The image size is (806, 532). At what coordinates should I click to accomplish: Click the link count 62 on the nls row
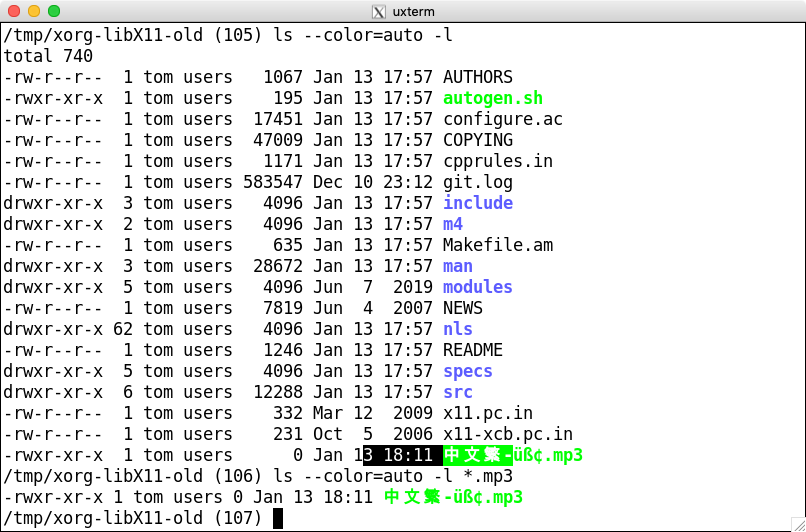coord(123,329)
